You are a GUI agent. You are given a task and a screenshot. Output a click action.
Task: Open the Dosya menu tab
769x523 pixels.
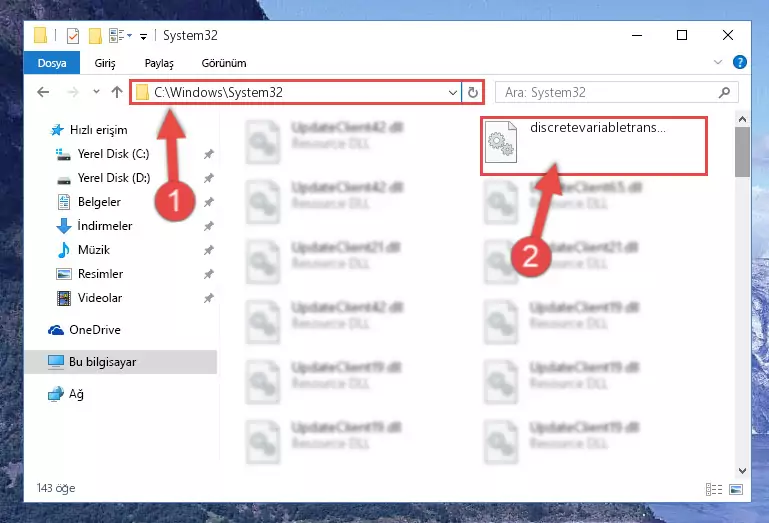pos(51,63)
